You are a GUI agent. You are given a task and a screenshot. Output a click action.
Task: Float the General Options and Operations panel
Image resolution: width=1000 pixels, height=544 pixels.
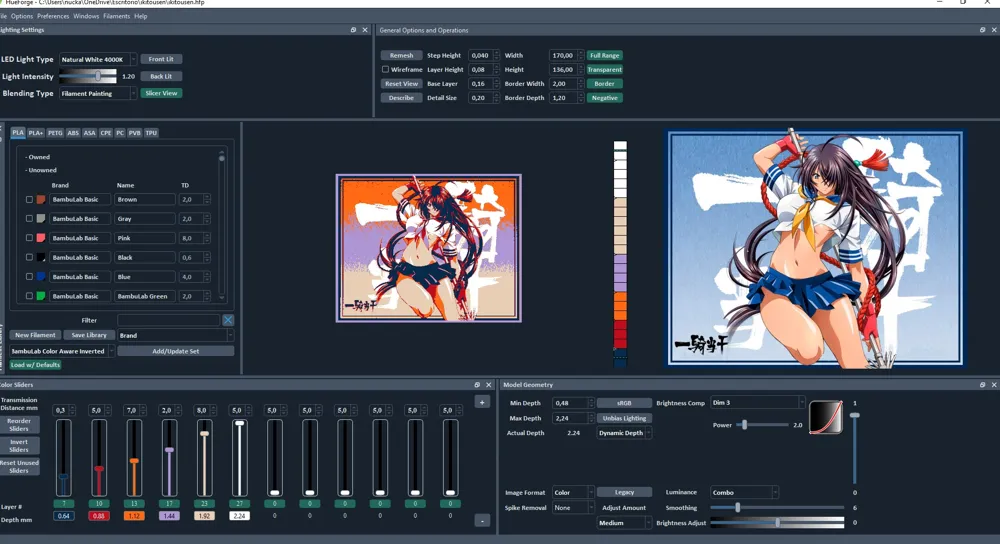click(x=982, y=30)
